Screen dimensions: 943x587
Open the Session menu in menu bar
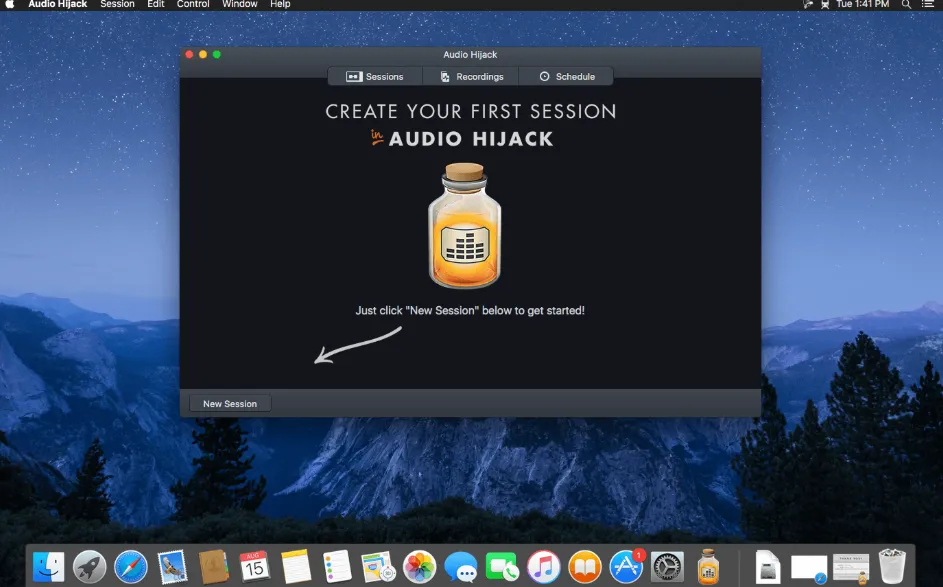click(x=117, y=4)
